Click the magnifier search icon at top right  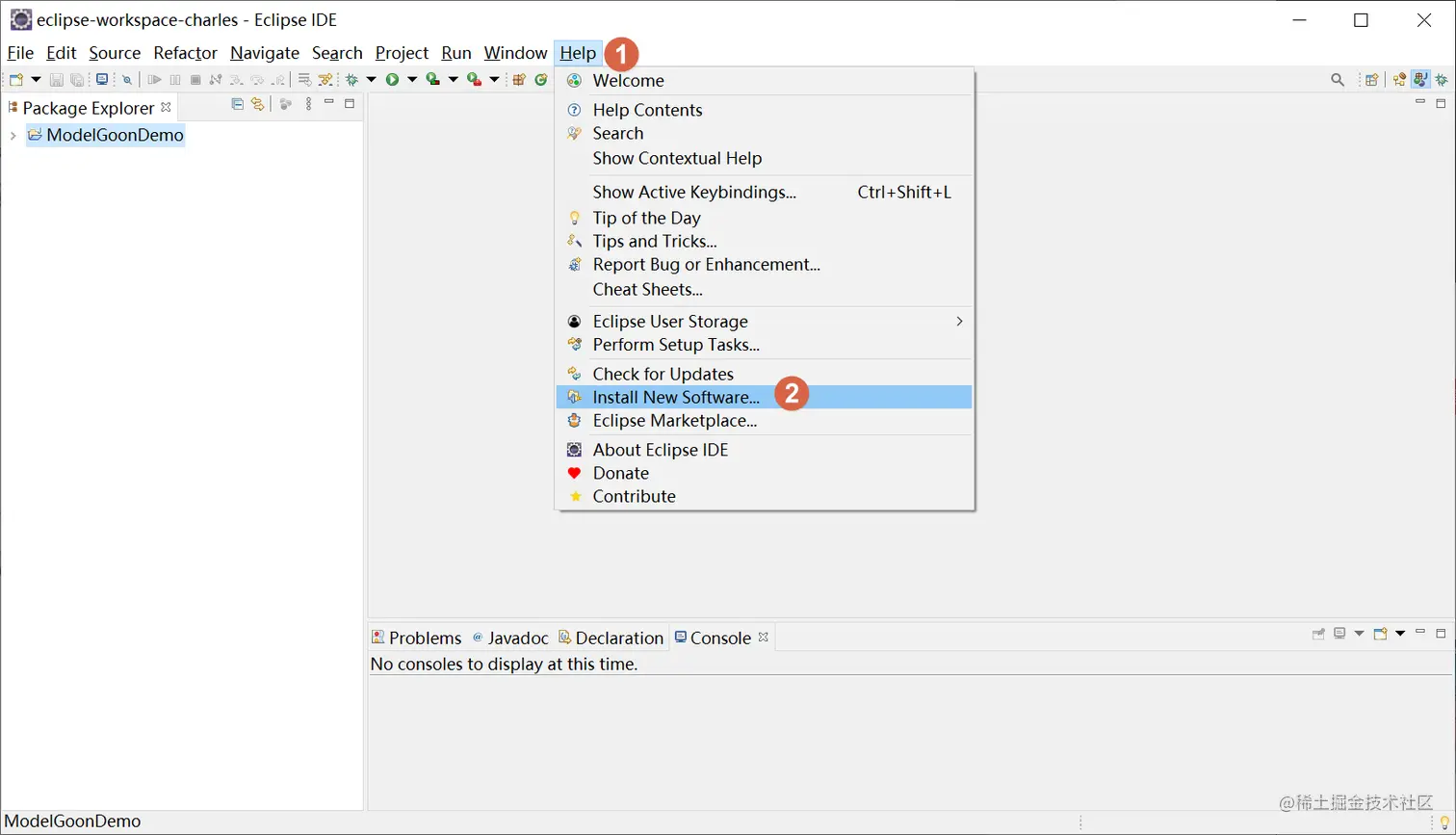(x=1338, y=80)
